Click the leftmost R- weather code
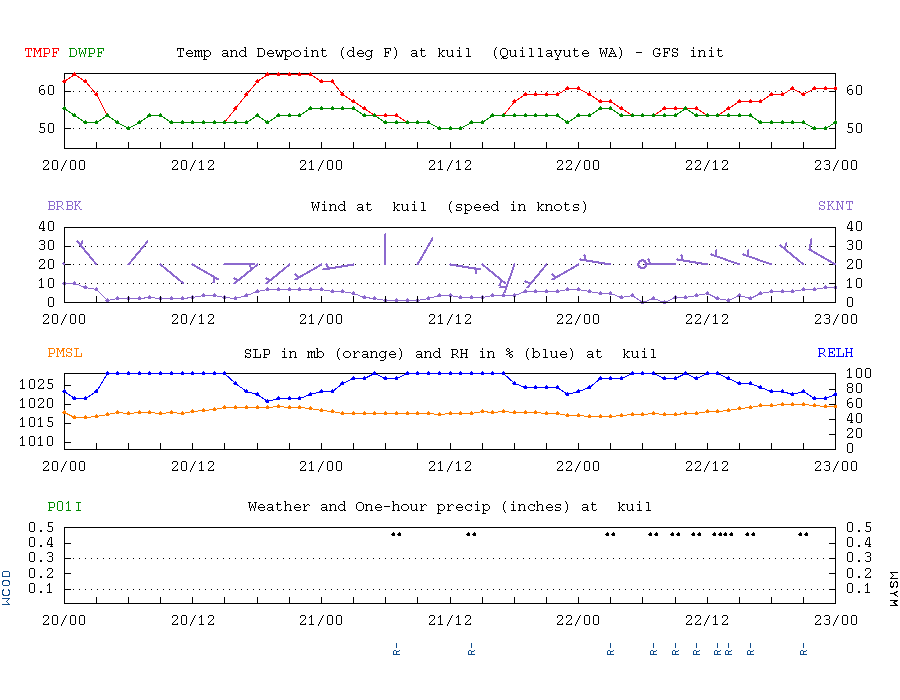 (396, 650)
